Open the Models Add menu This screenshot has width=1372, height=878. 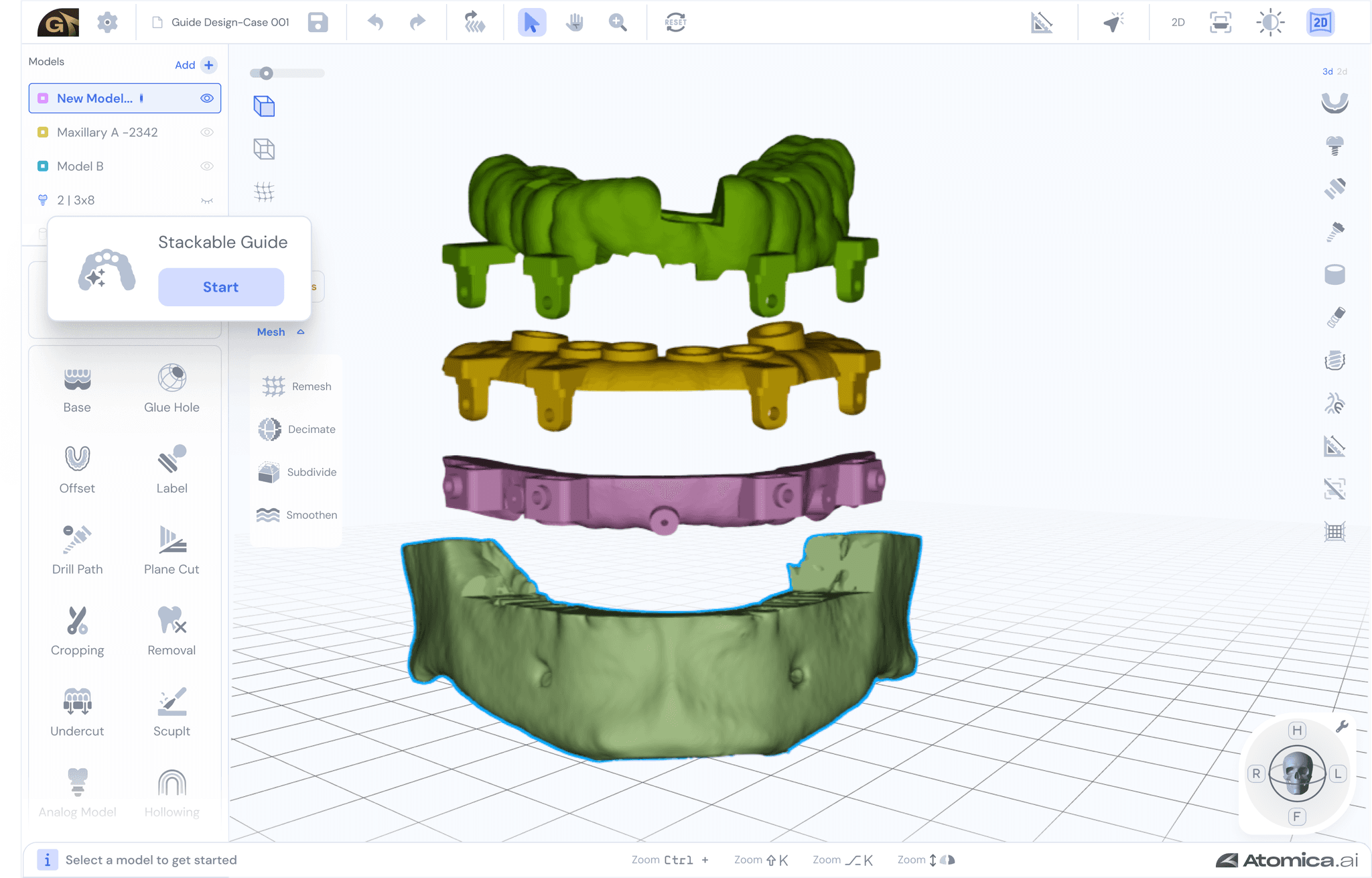[208, 64]
